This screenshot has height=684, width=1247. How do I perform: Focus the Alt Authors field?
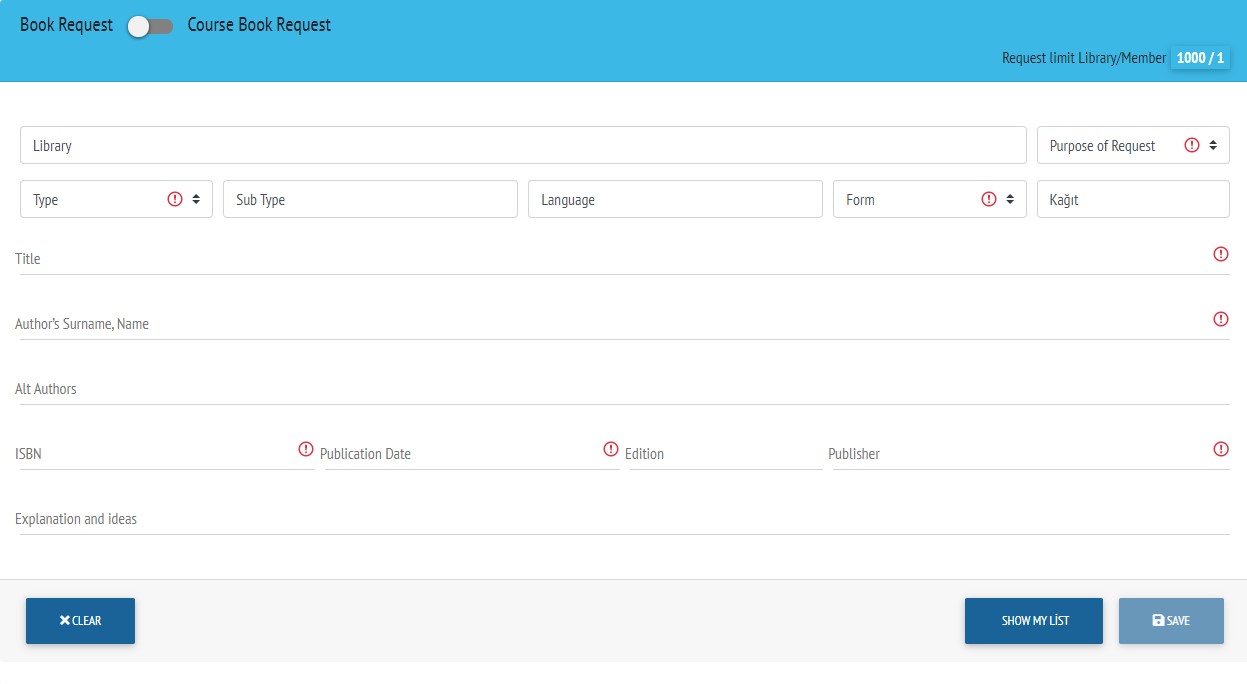[x=625, y=388]
